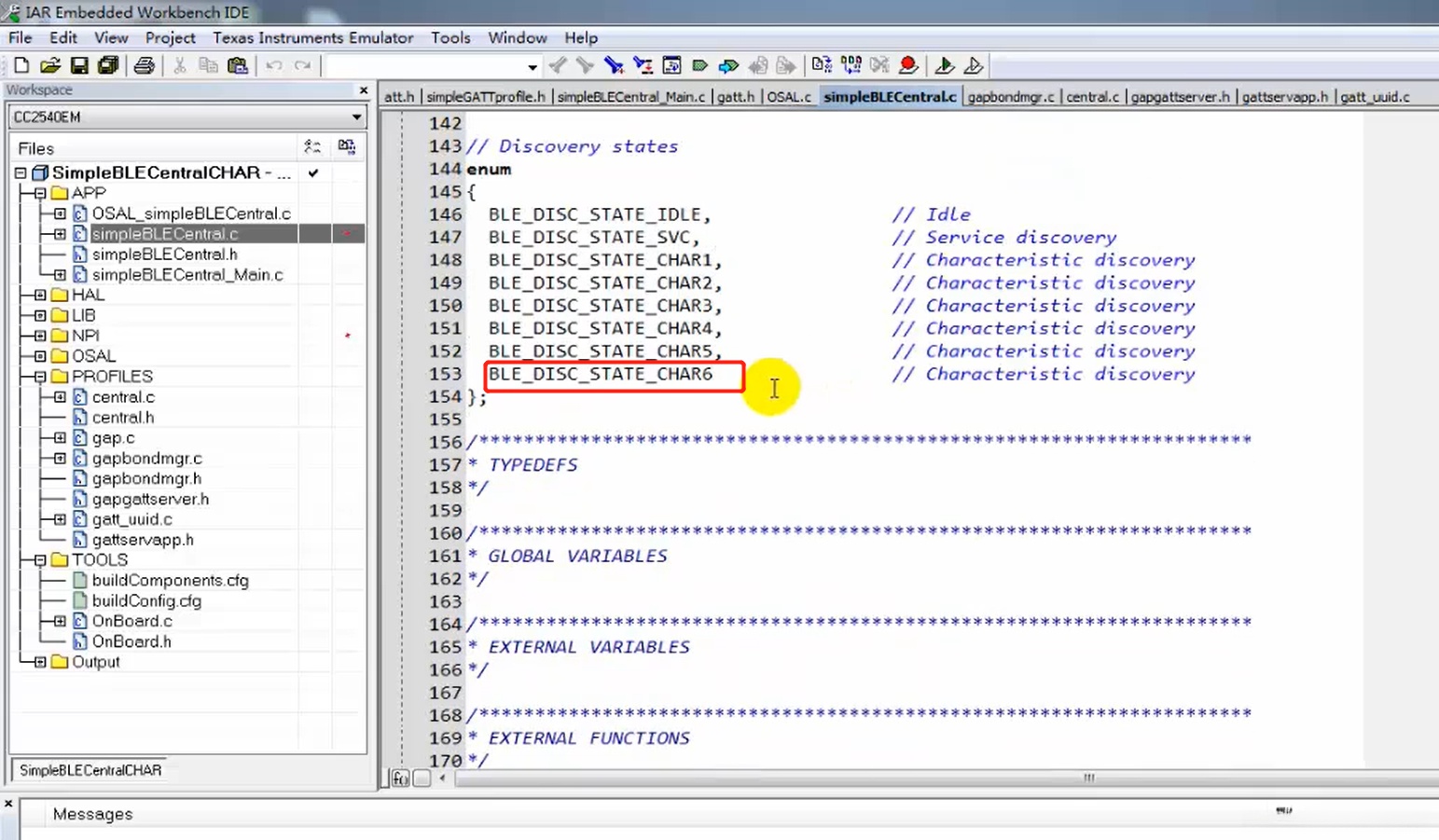Click the Save All toolbar icon
Viewport: 1439px width, 840px height.
point(108,65)
